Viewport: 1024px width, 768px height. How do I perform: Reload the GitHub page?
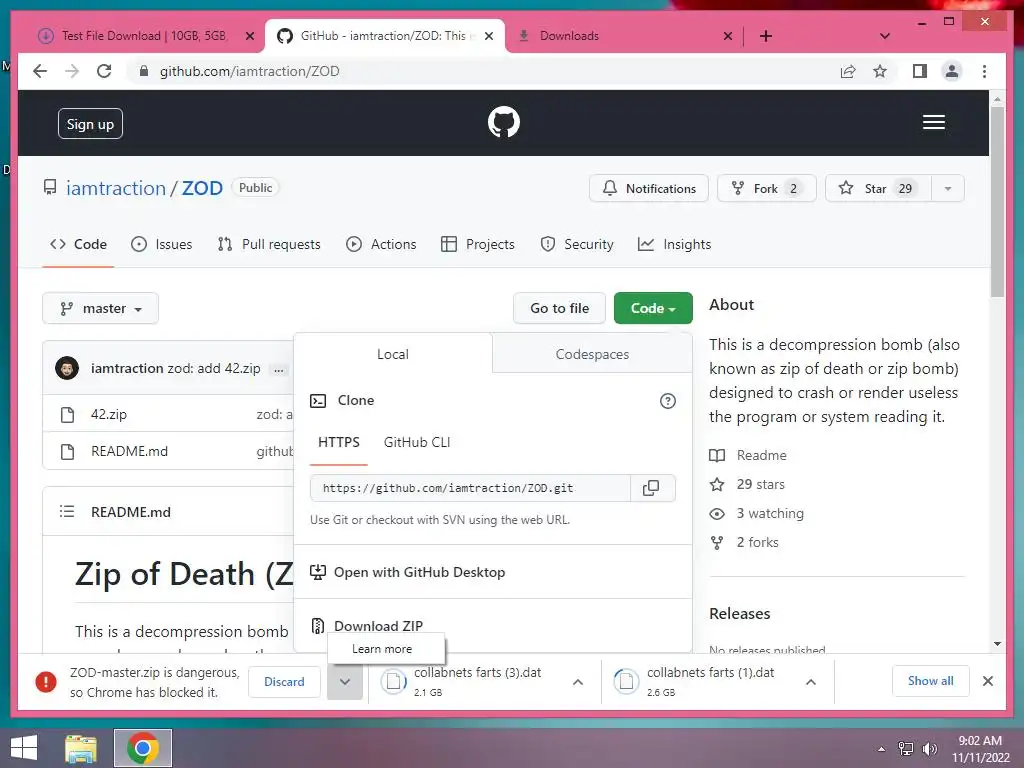[x=104, y=71]
